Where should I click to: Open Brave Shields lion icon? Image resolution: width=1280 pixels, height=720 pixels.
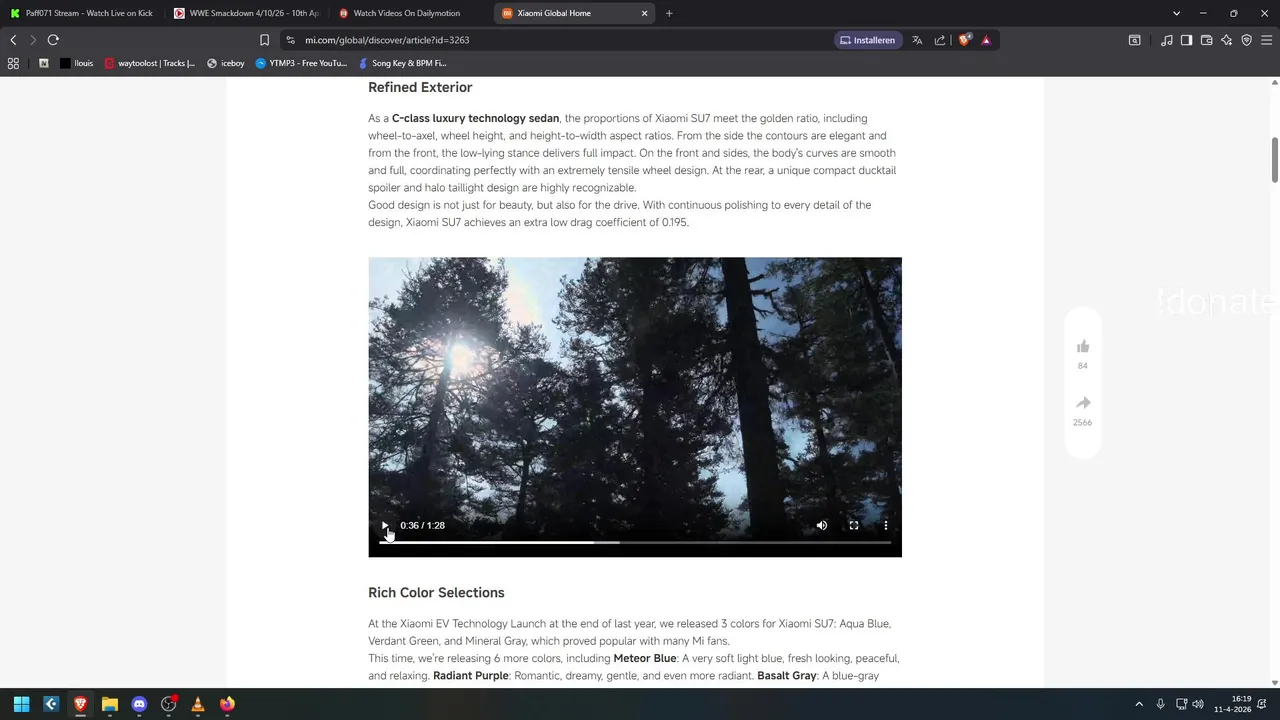click(x=964, y=40)
